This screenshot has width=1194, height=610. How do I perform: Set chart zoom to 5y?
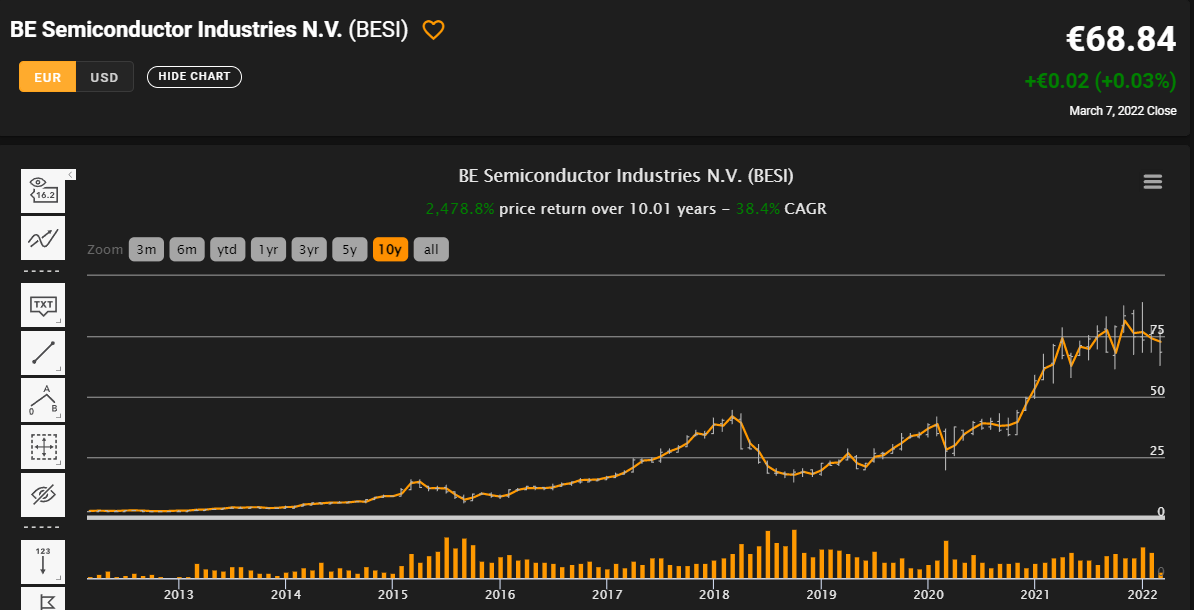[x=349, y=249]
